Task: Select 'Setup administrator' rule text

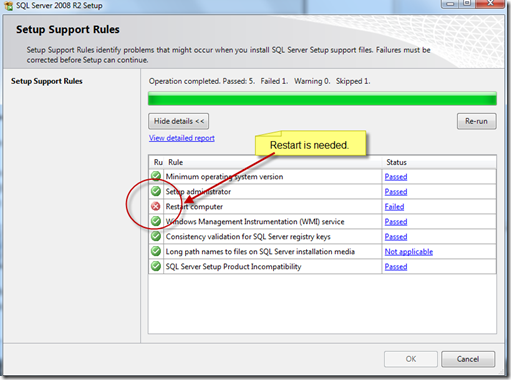Action: [x=198, y=192]
